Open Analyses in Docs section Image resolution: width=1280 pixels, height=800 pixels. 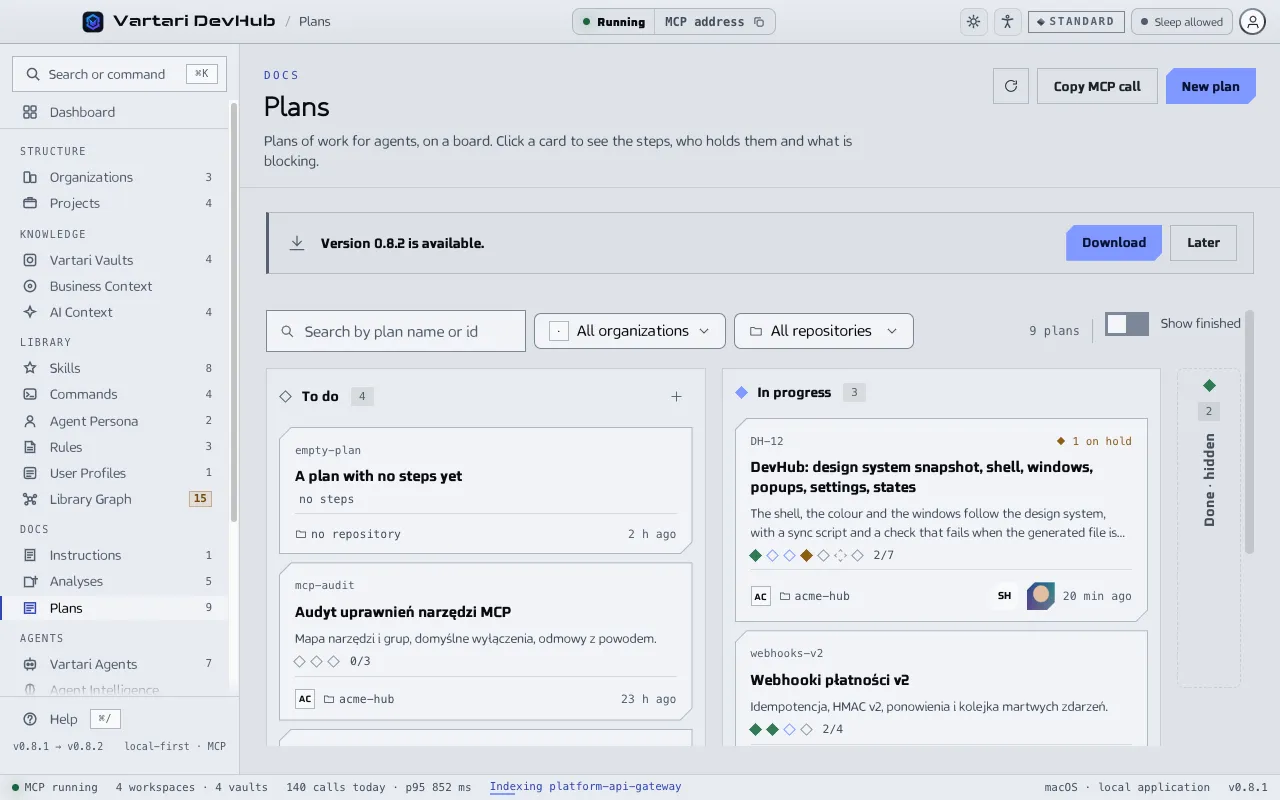(x=115, y=581)
